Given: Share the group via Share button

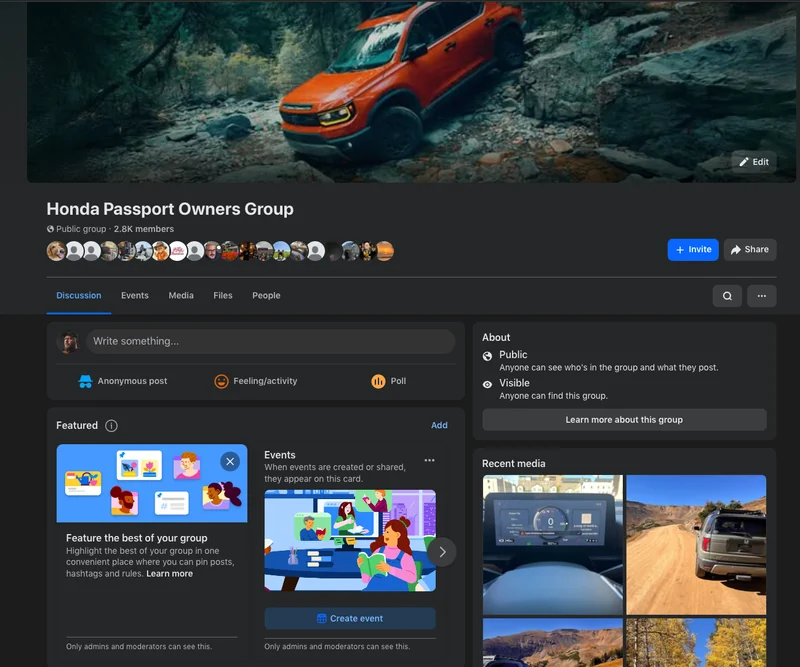Looking at the screenshot, I should pos(750,250).
